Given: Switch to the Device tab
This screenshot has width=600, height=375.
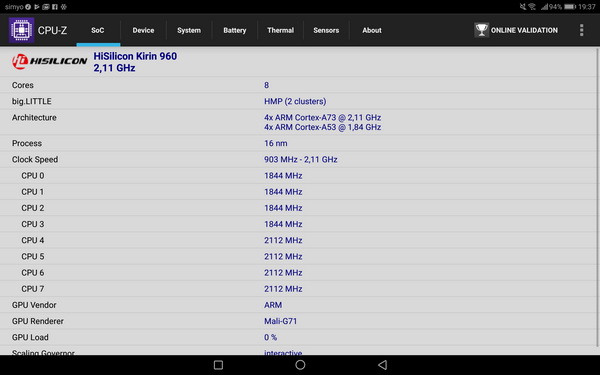Looking at the screenshot, I should coord(143,30).
